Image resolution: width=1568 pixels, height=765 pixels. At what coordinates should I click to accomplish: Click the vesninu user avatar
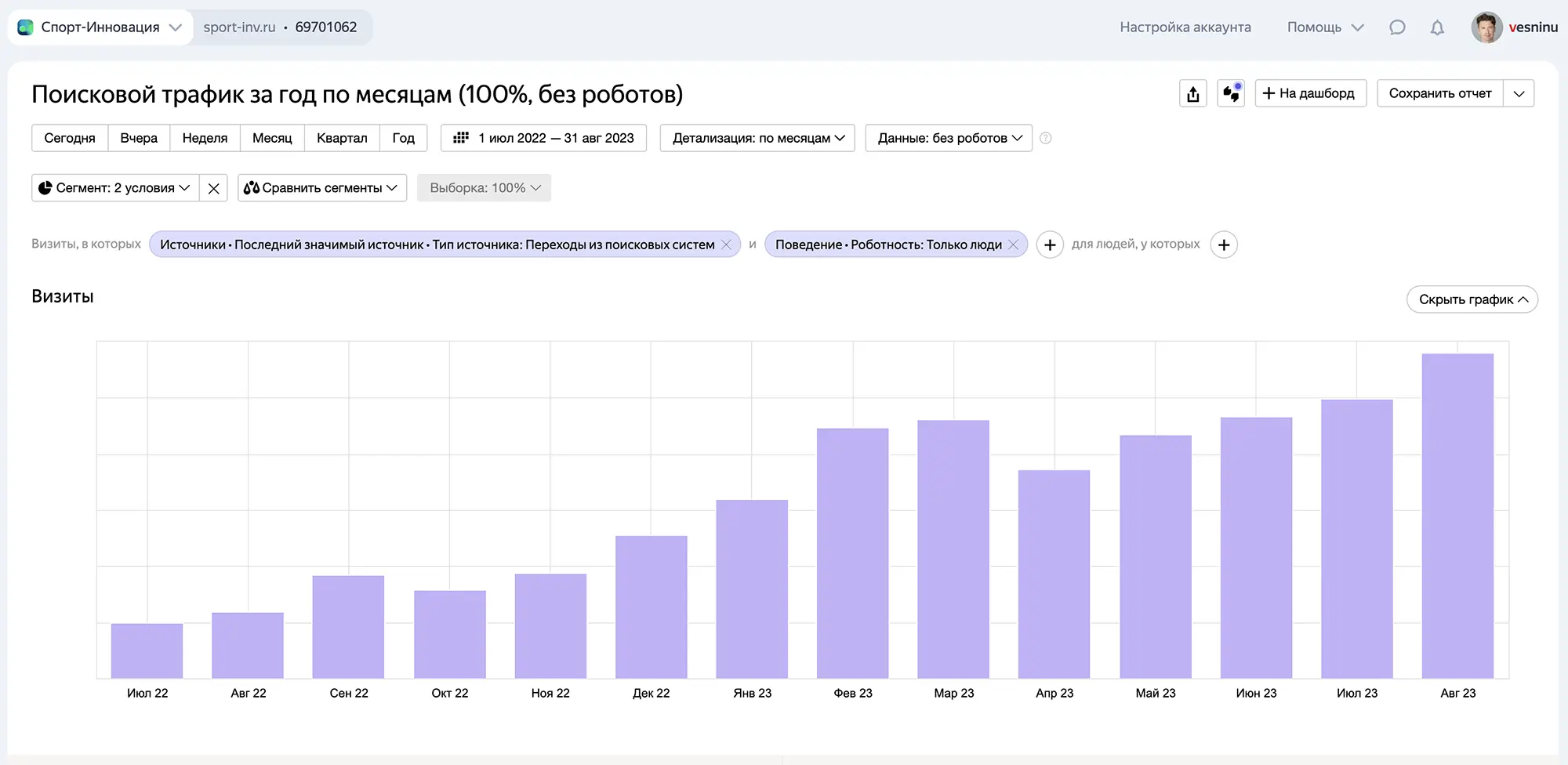[x=1486, y=27]
